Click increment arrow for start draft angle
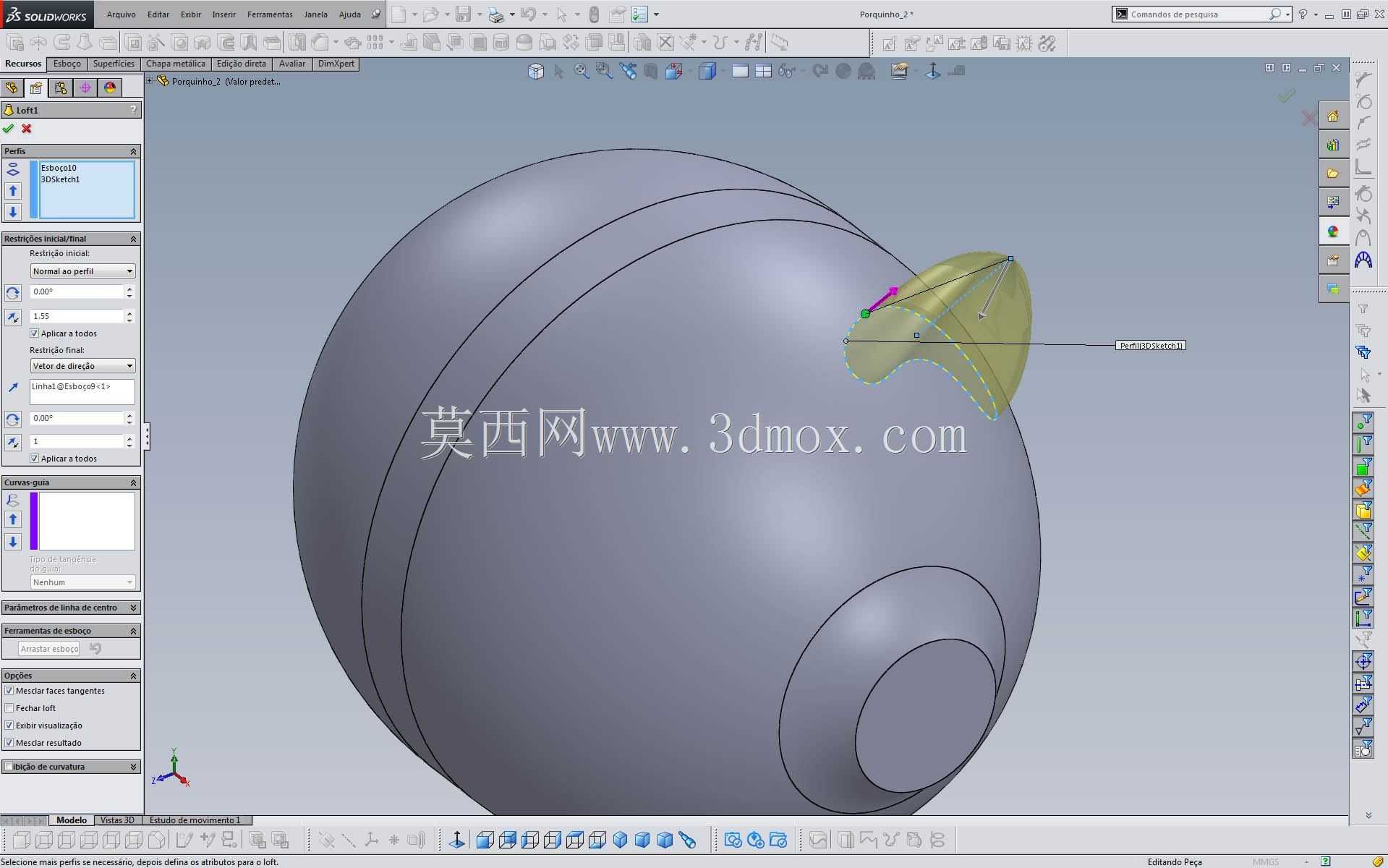This screenshot has height=868, width=1388. click(129, 289)
